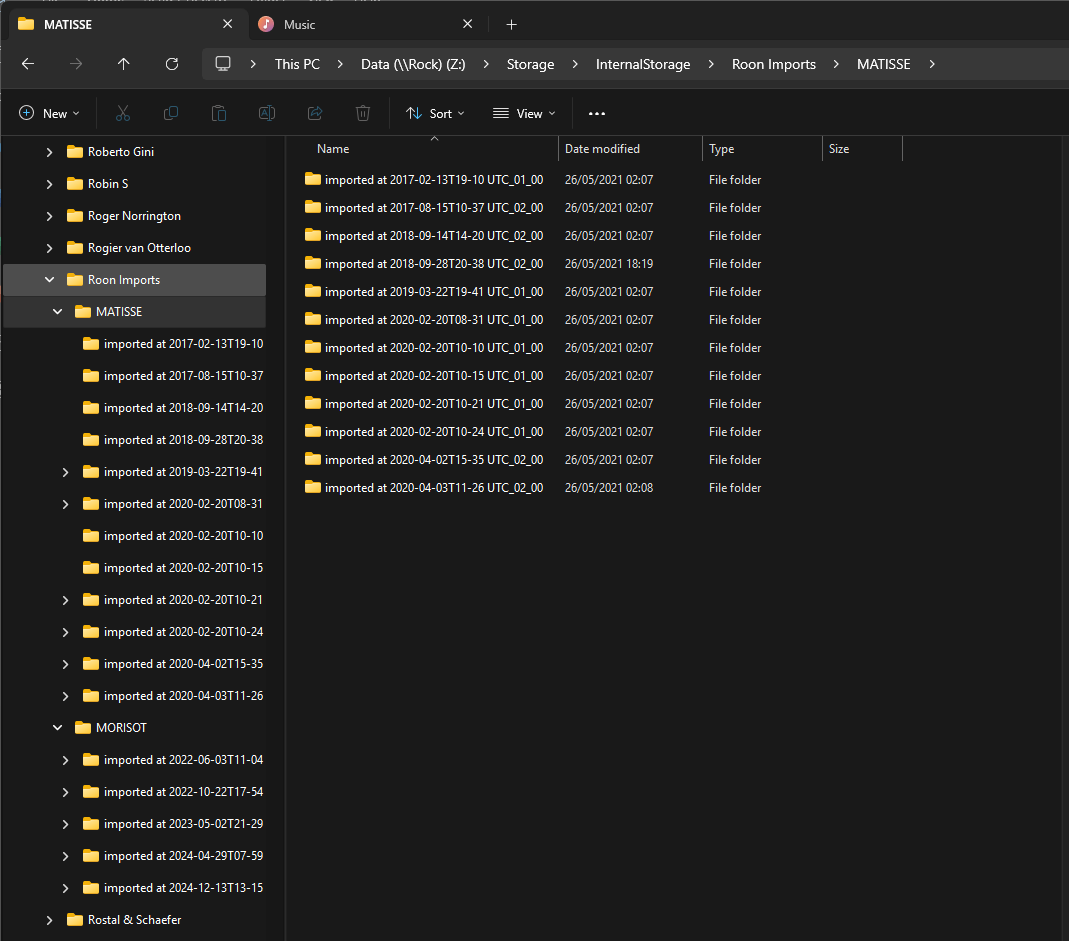Image resolution: width=1069 pixels, height=941 pixels.
Task: Expand tree node imported at 2019-03-22T19-41
Action: click(x=65, y=472)
